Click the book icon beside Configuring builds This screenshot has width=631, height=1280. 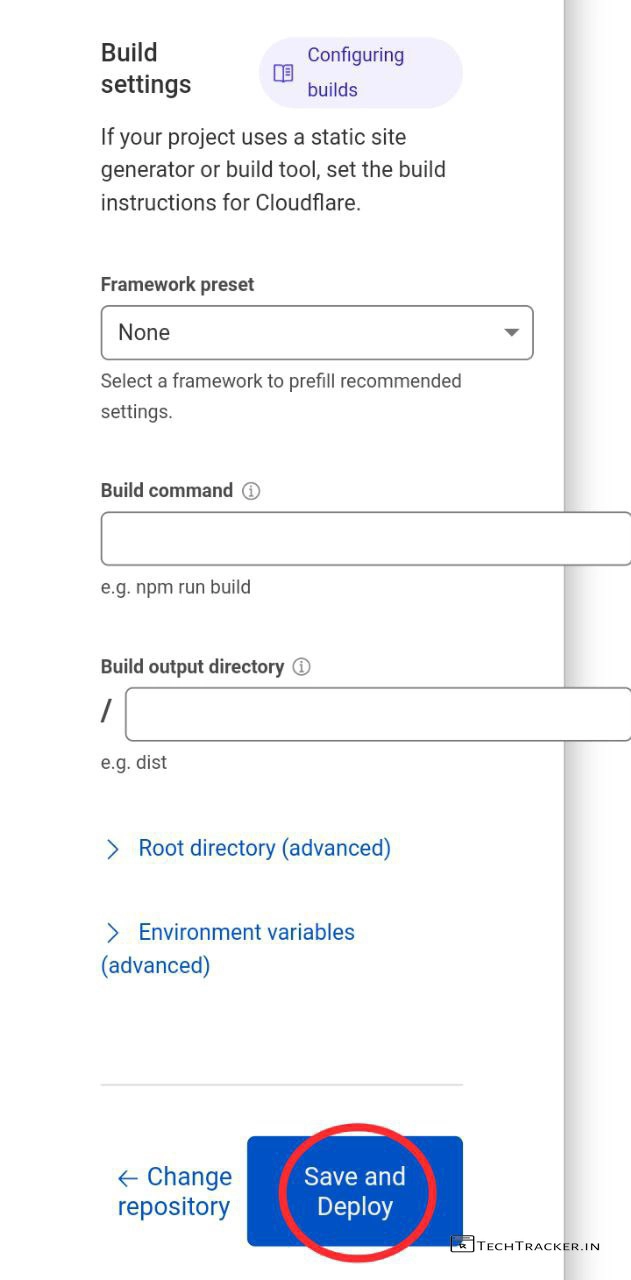(x=284, y=73)
